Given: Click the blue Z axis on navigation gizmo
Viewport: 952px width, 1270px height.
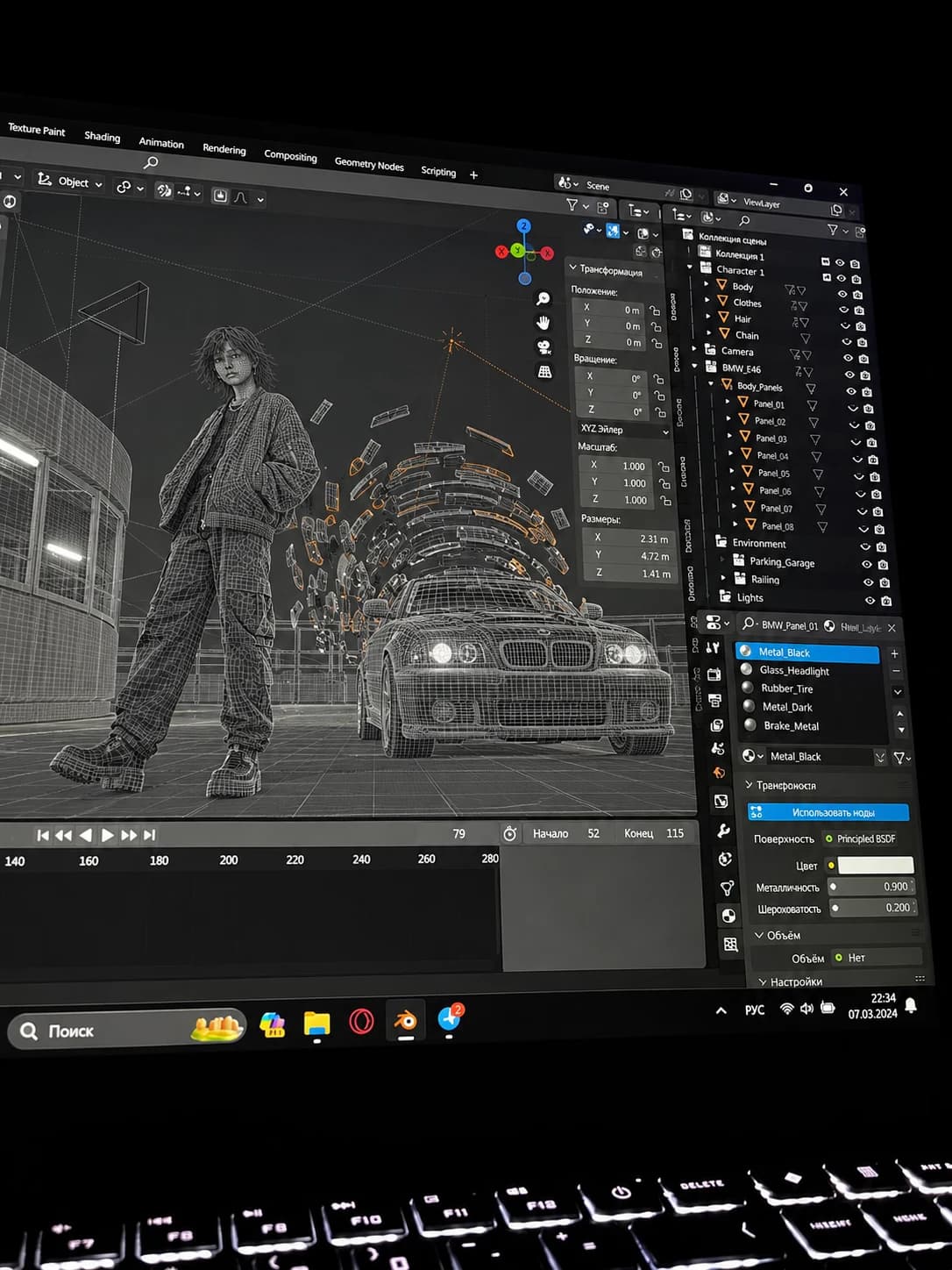Looking at the screenshot, I should [x=523, y=226].
